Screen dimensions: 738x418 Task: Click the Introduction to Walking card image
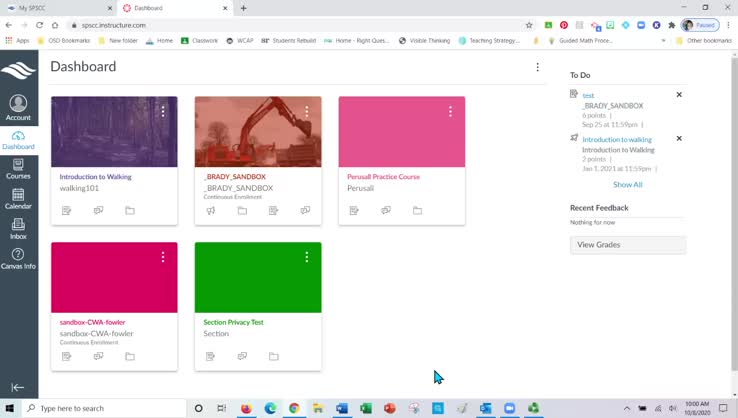click(114, 132)
